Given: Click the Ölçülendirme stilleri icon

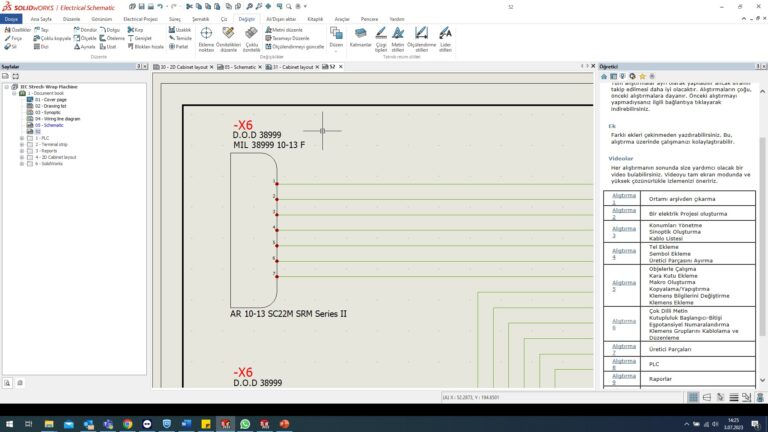Looking at the screenshot, I should [424, 35].
